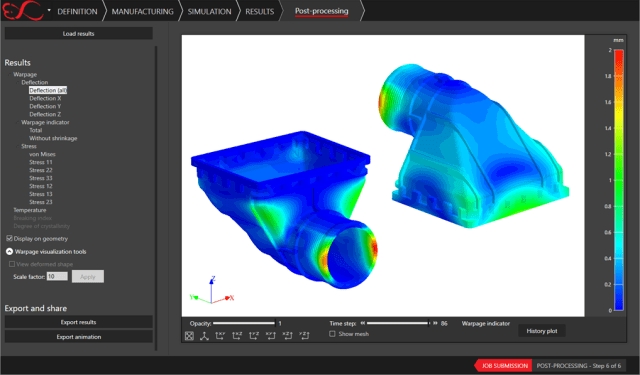
Task: Select von Mises stress result
Action: (x=42, y=154)
